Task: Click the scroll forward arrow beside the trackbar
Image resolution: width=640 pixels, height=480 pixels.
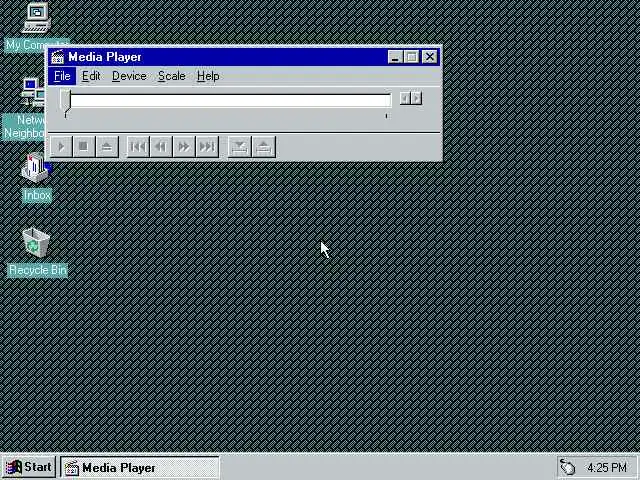Action: [416, 98]
